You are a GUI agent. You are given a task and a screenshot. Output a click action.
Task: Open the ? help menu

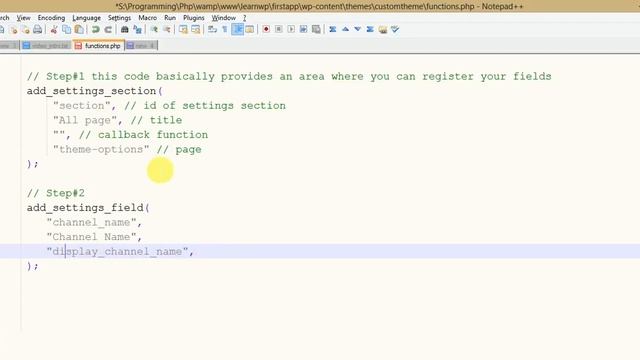pyautogui.click(x=244, y=18)
